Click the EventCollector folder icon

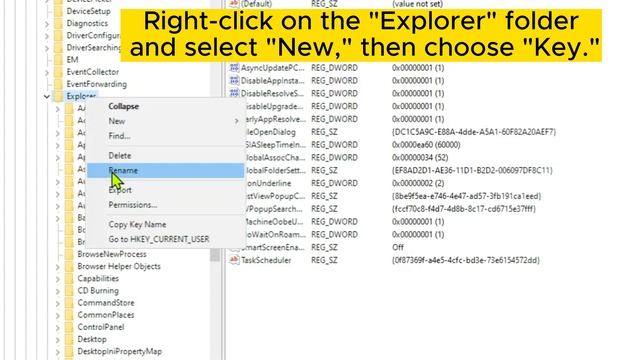tap(59, 72)
